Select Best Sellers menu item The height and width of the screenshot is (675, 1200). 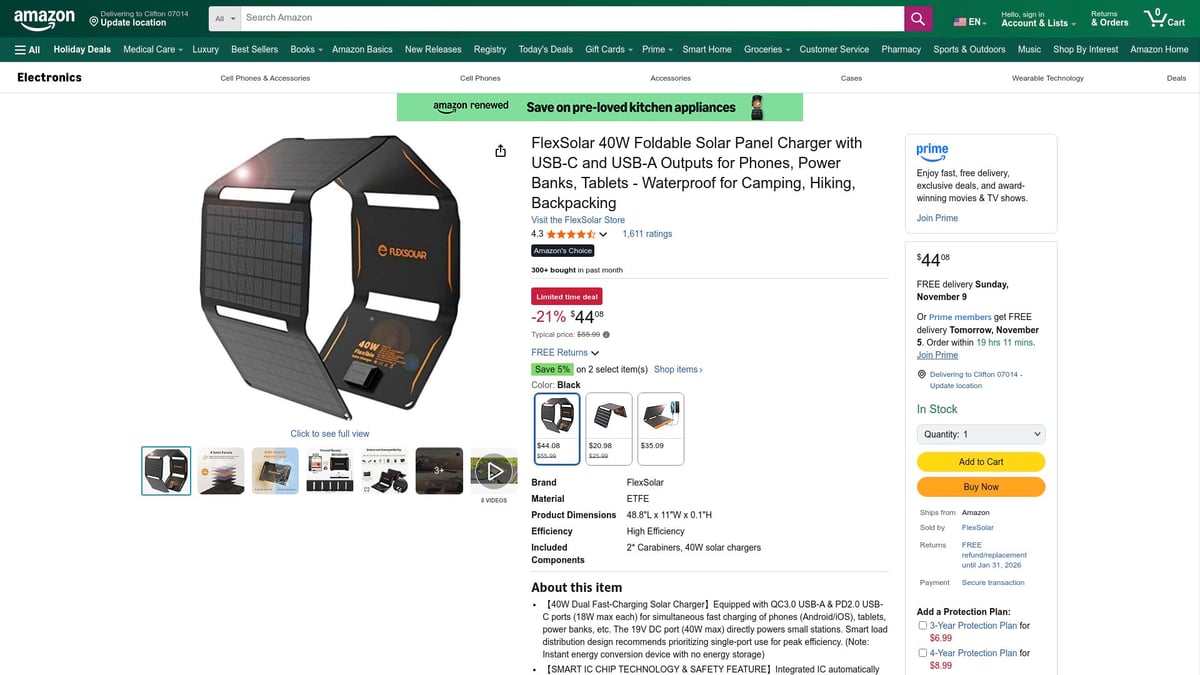click(254, 49)
